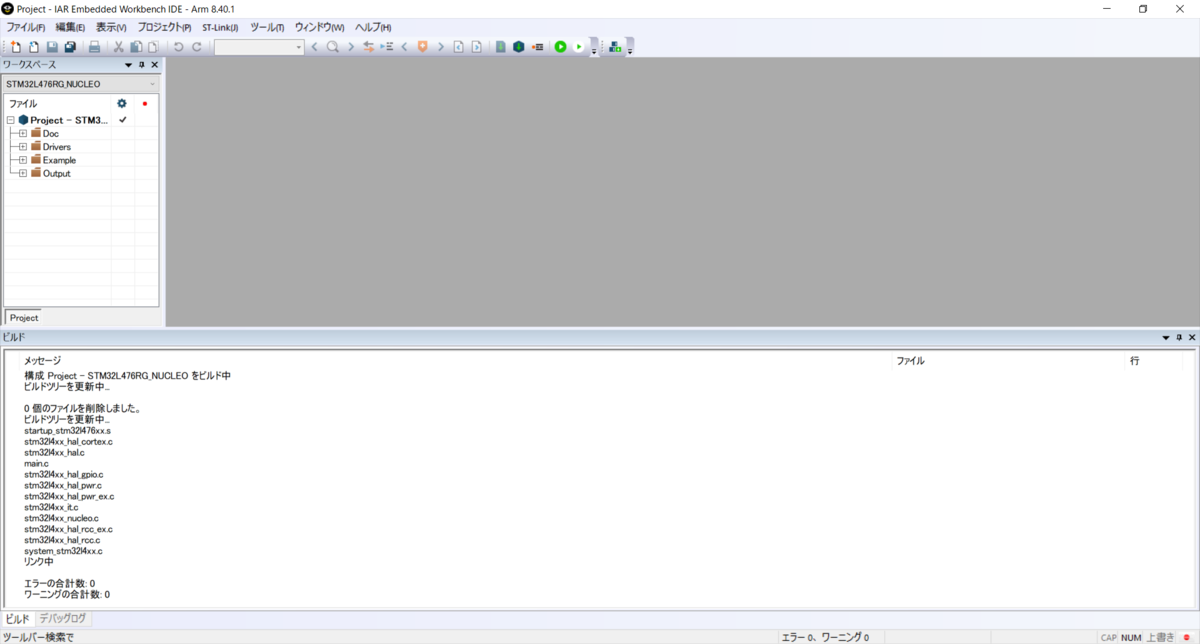This screenshot has height=644, width=1200.
Task: Close the Build panel
Action: point(1191,338)
